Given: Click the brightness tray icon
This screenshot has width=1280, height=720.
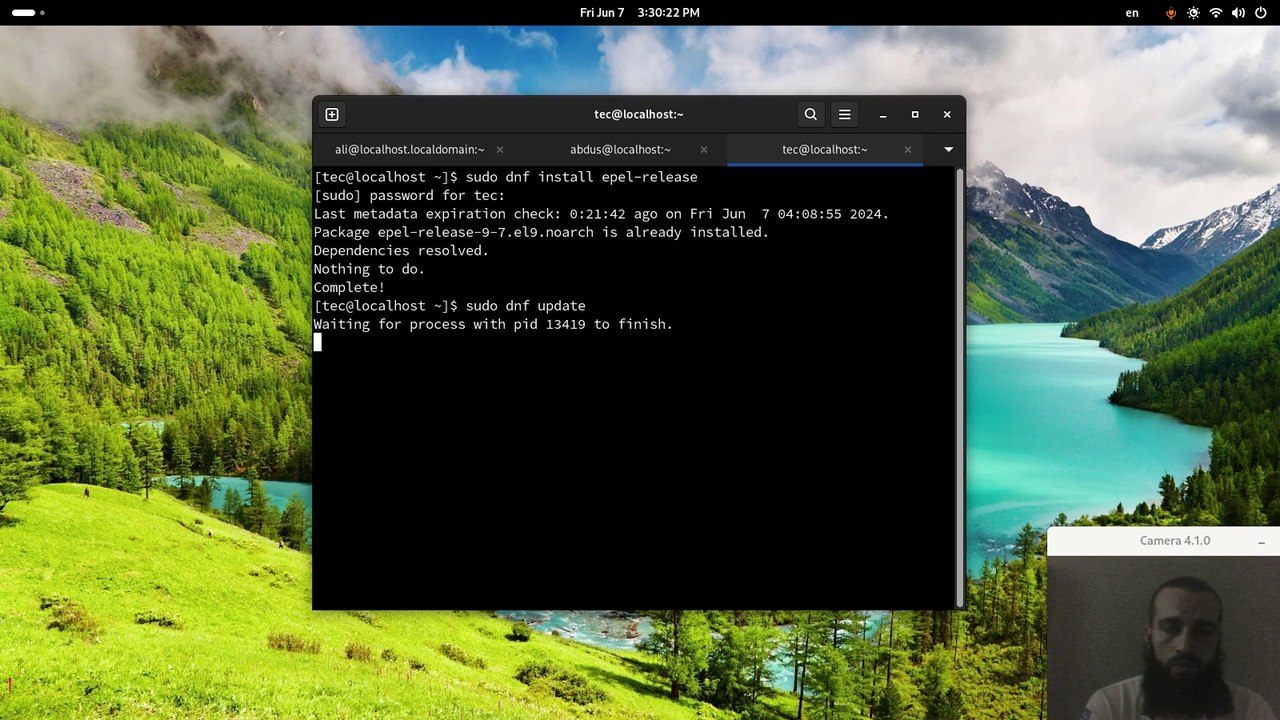Looking at the screenshot, I should click(1193, 13).
